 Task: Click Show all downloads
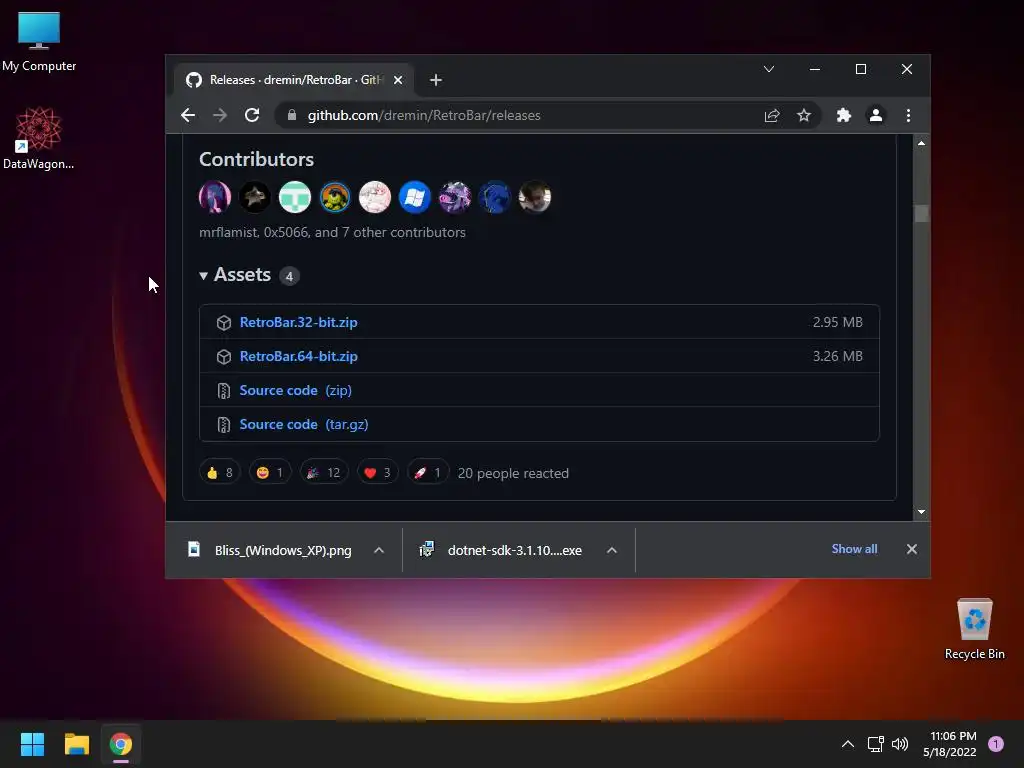click(854, 549)
